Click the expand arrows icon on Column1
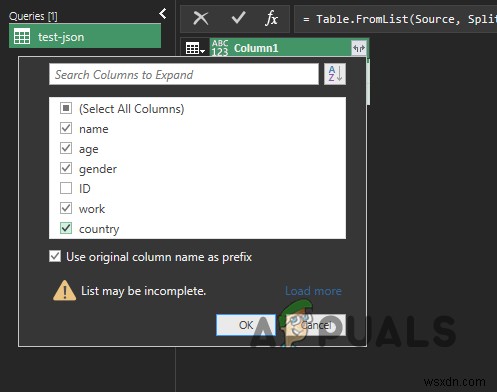This screenshot has height=392, width=497. pyautogui.click(x=359, y=48)
